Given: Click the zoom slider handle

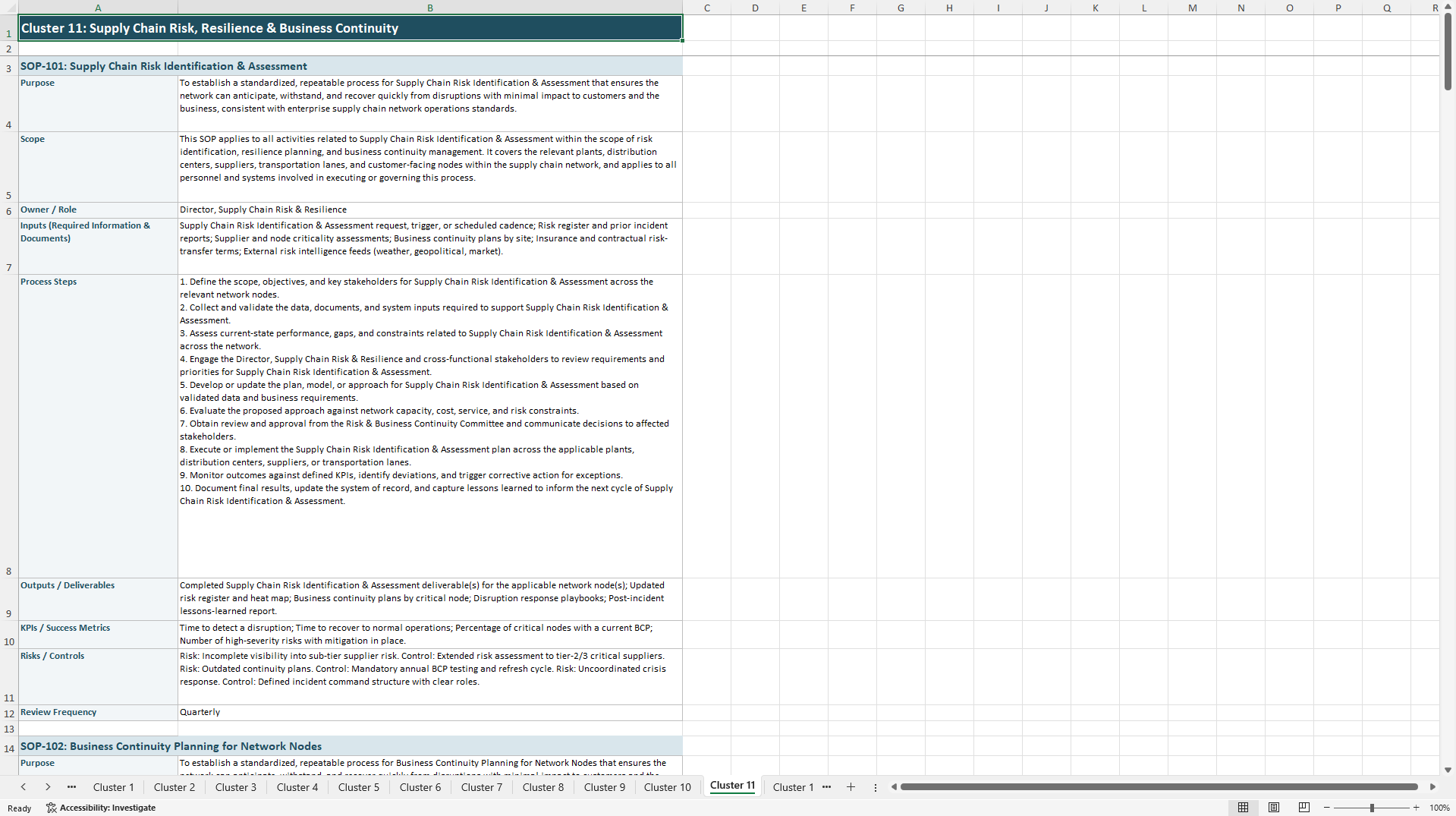Looking at the screenshot, I should point(1372,808).
